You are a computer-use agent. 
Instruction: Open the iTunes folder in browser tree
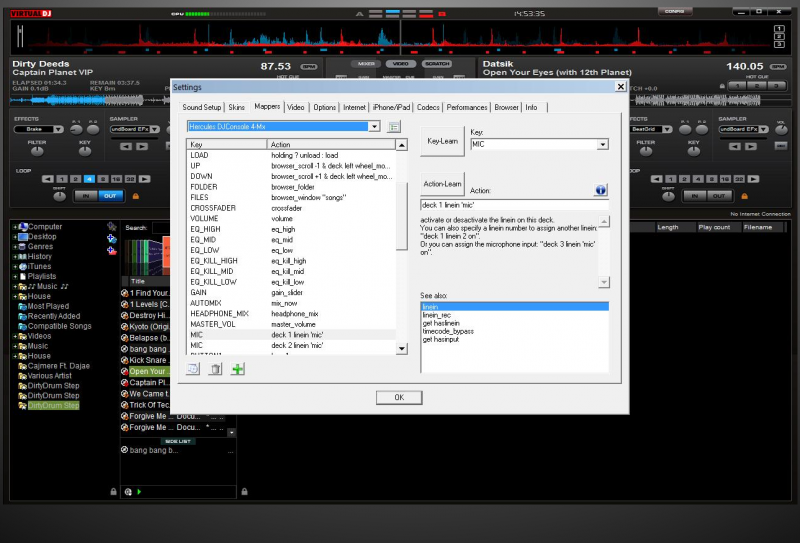[39, 266]
